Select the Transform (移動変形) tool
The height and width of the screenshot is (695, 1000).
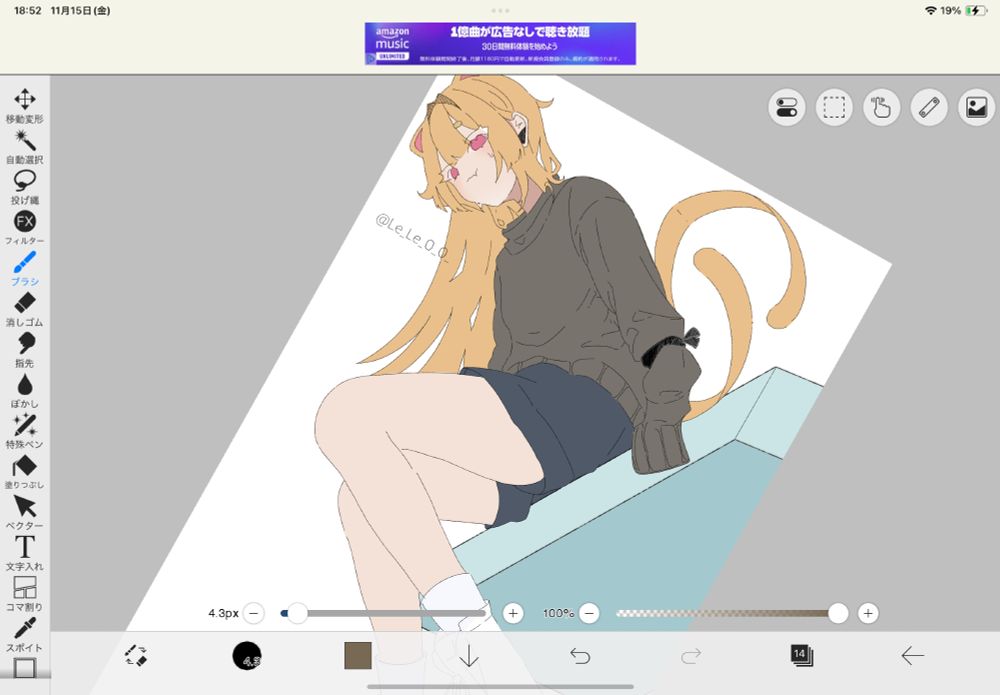(x=25, y=106)
